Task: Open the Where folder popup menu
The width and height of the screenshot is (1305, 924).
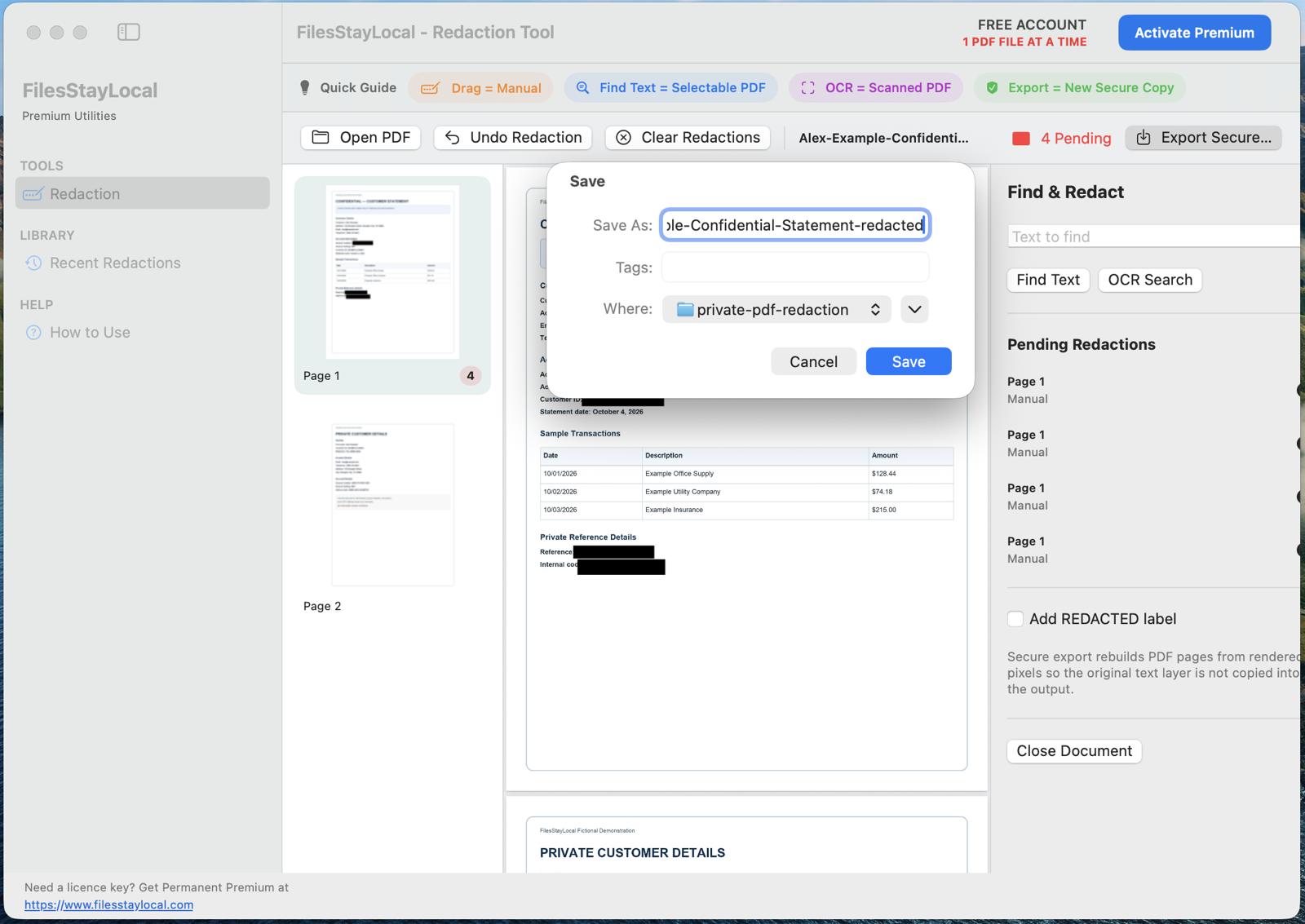Action: pyautogui.click(x=776, y=310)
